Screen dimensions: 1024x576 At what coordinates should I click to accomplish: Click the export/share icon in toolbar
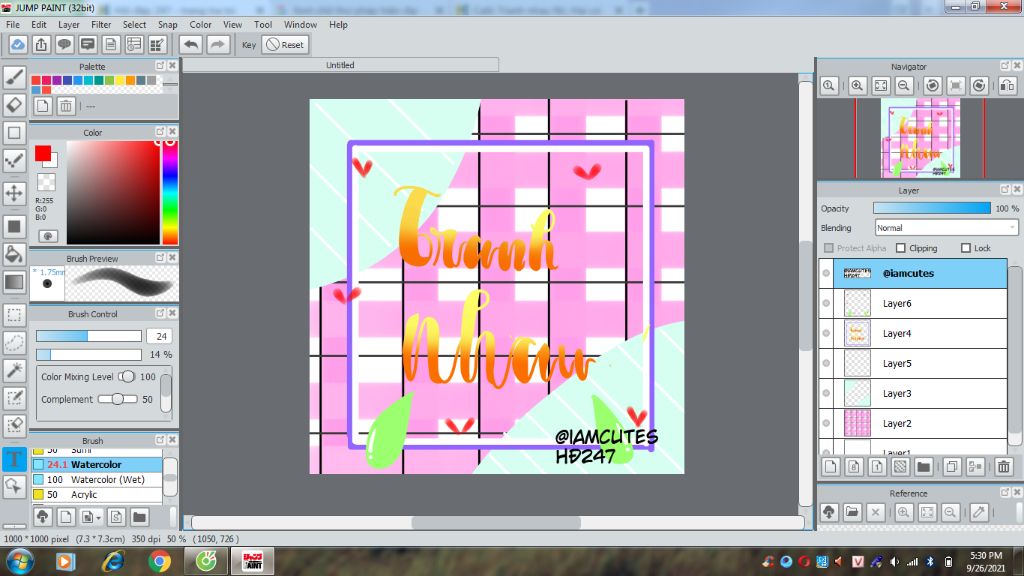(x=41, y=44)
